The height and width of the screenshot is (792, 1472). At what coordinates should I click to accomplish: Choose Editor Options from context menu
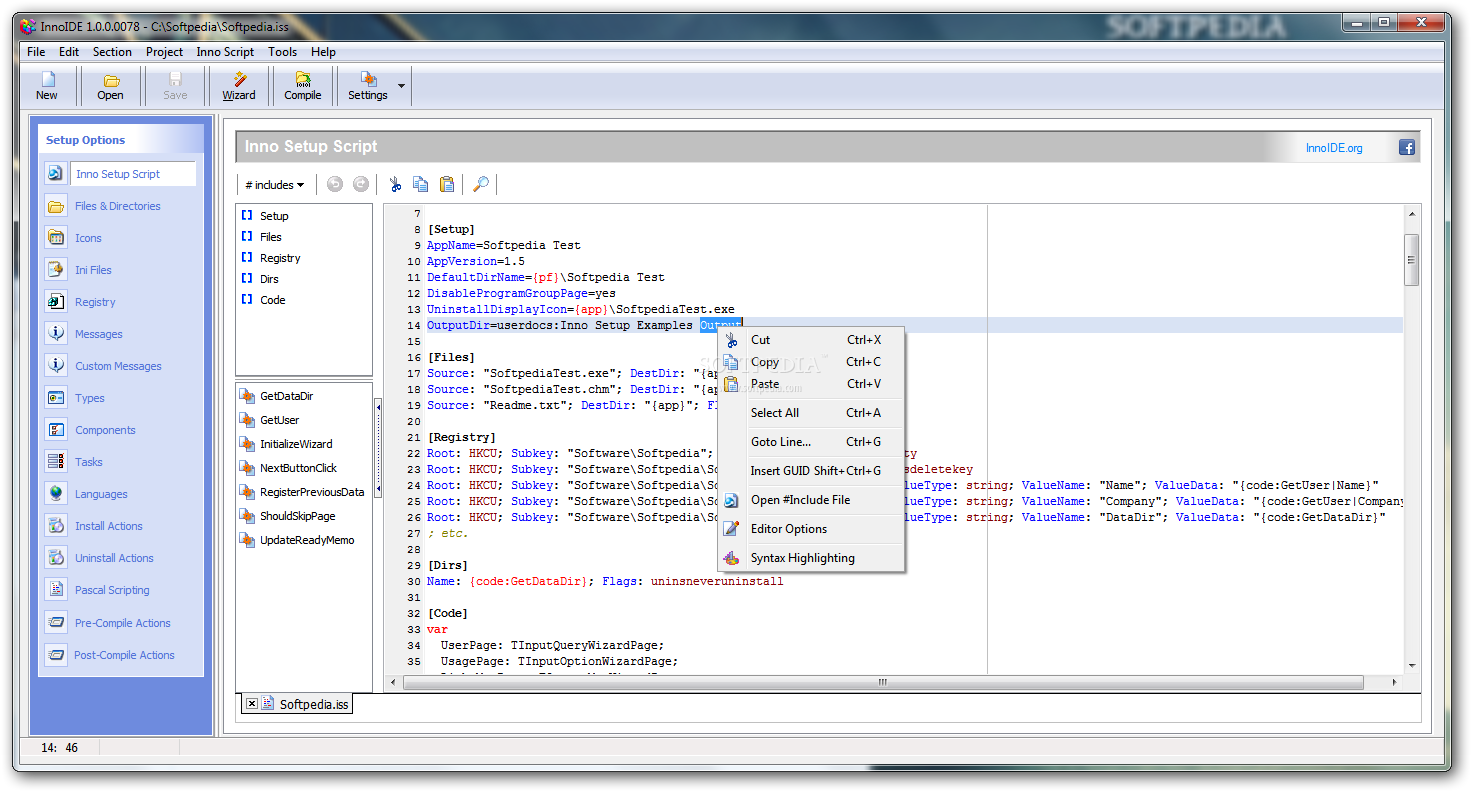[x=811, y=529]
